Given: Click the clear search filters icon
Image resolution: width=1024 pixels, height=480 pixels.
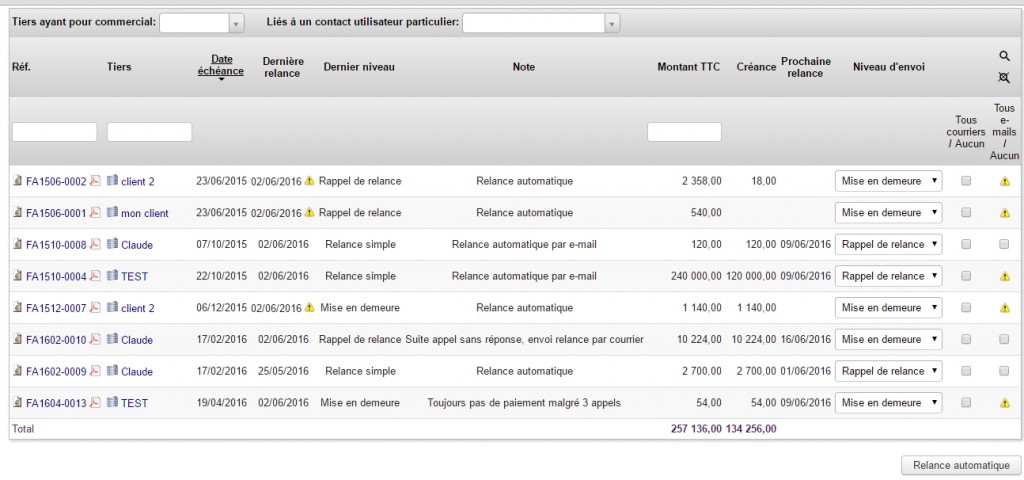Looking at the screenshot, I should [1004, 77].
